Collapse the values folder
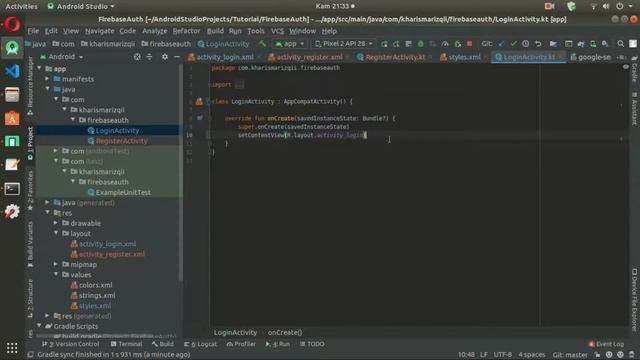The width and height of the screenshot is (640, 360). 56,275
